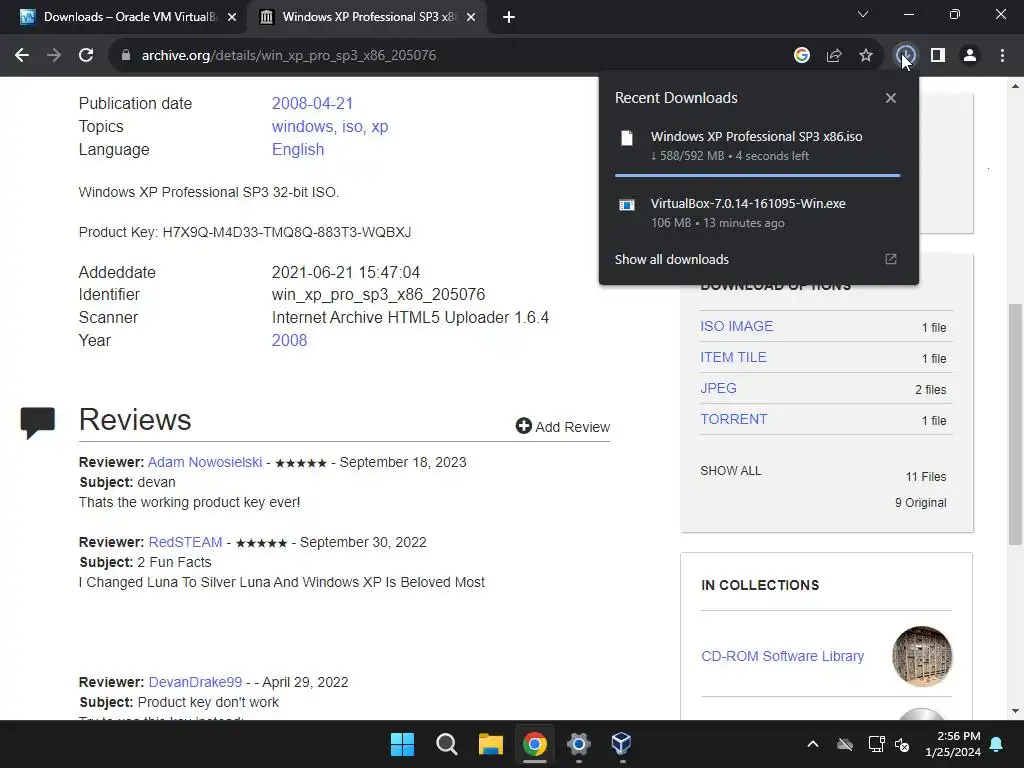Click the network status tray icon
1024x768 pixels.
coord(876,744)
